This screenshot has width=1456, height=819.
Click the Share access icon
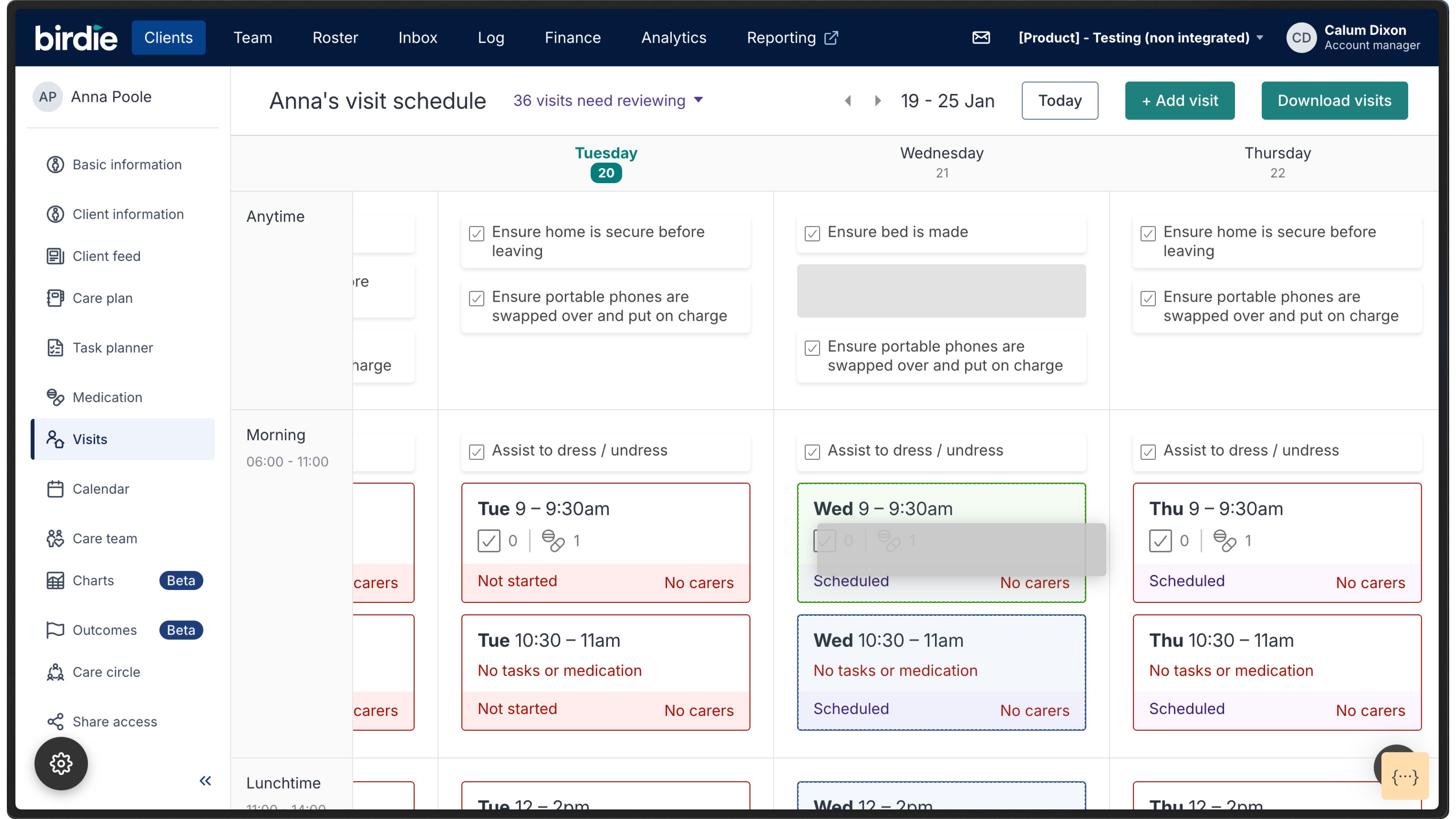point(55,721)
